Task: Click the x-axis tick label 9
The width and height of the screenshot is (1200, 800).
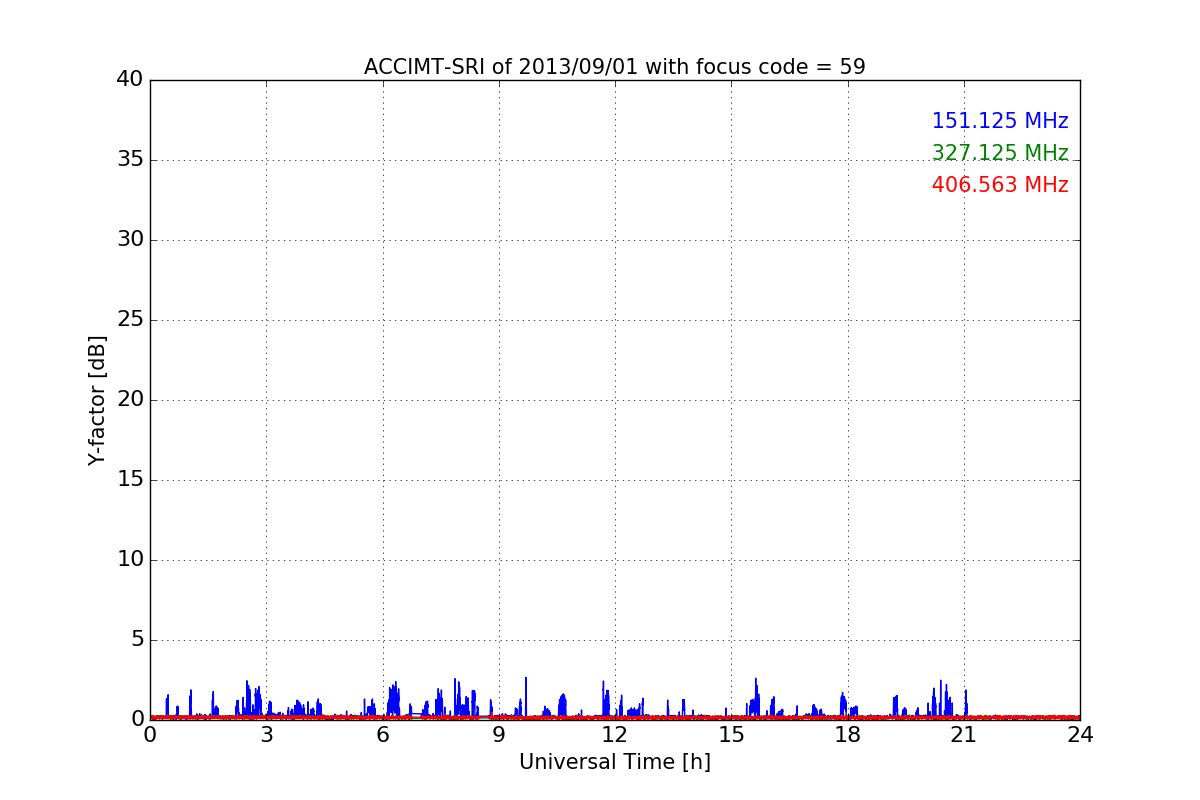Action: (x=499, y=735)
